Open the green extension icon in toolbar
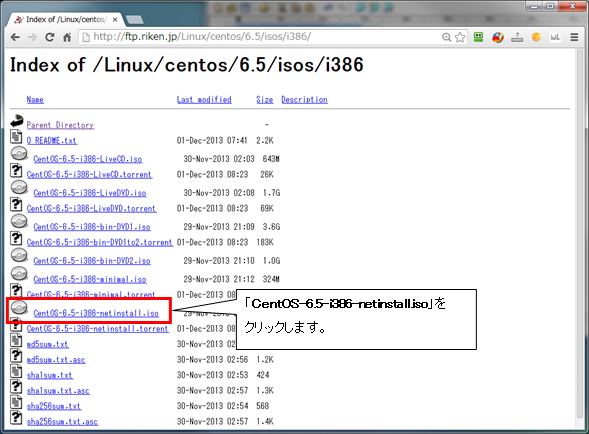The height and width of the screenshot is (434, 589). pos(478,37)
